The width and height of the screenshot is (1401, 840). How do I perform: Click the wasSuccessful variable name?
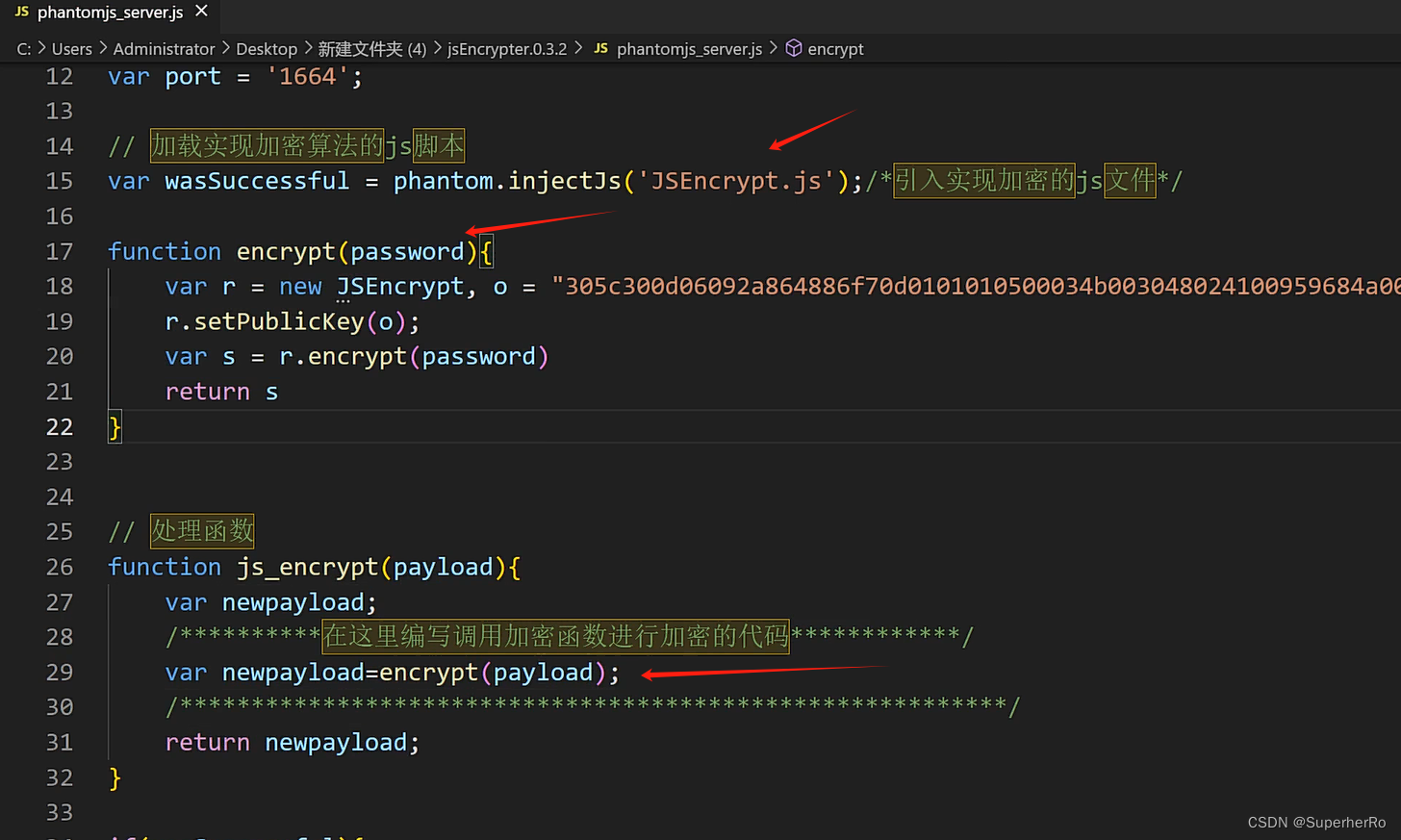(x=257, y=181)
